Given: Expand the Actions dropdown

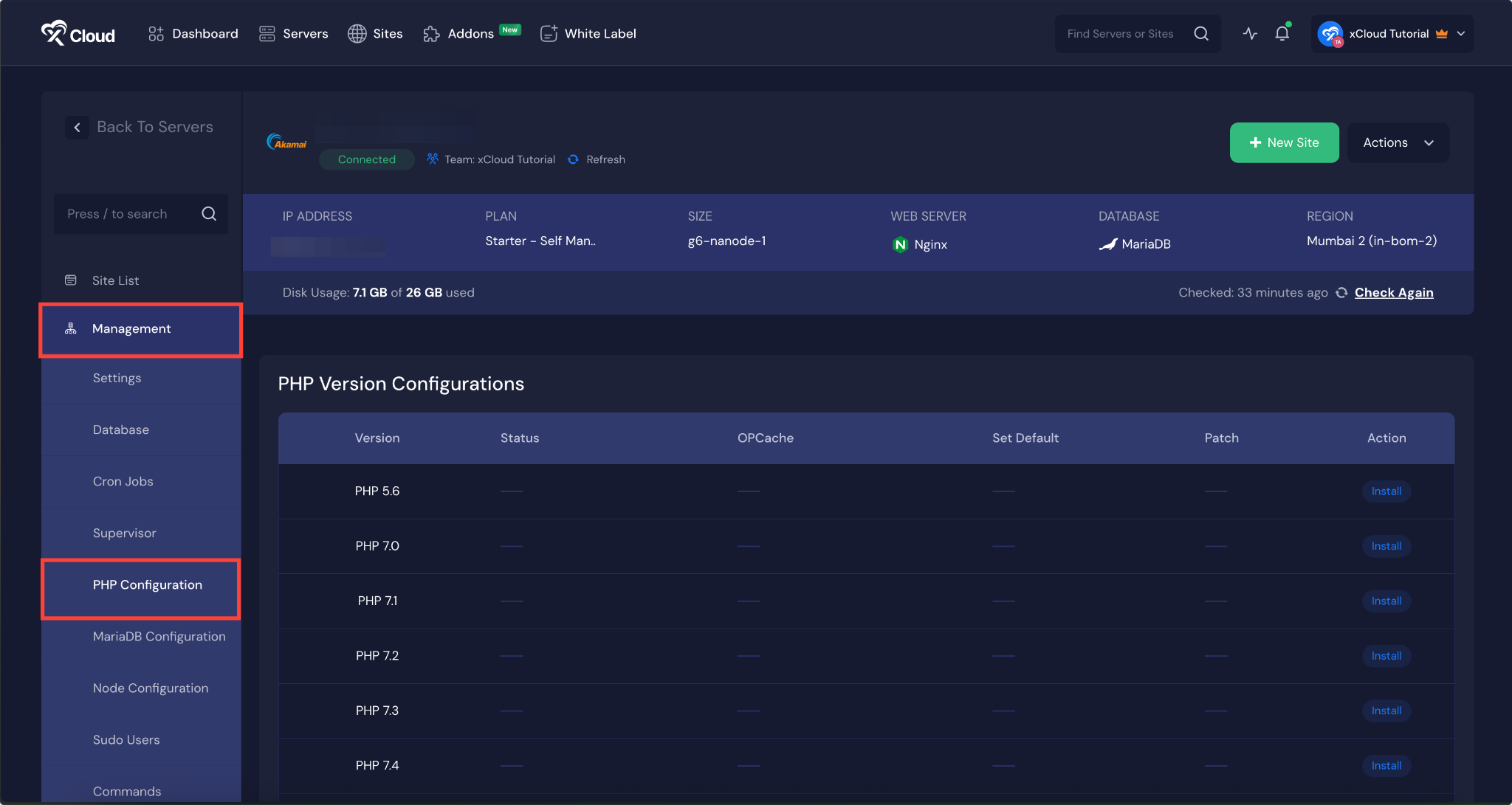Looking at the screenshot, I should (x=1398, y=142).
